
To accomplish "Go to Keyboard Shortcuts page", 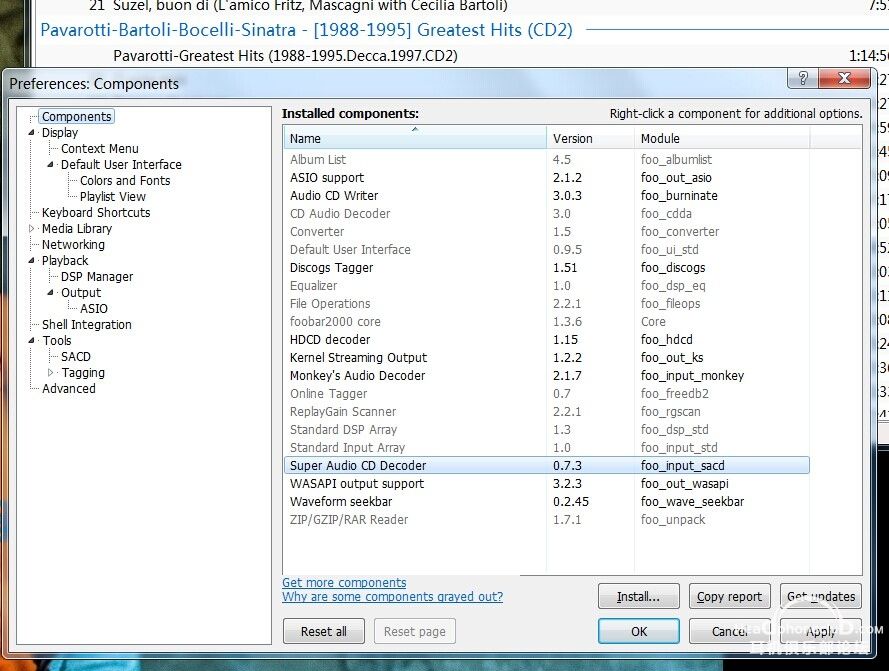I will [96, 213].
